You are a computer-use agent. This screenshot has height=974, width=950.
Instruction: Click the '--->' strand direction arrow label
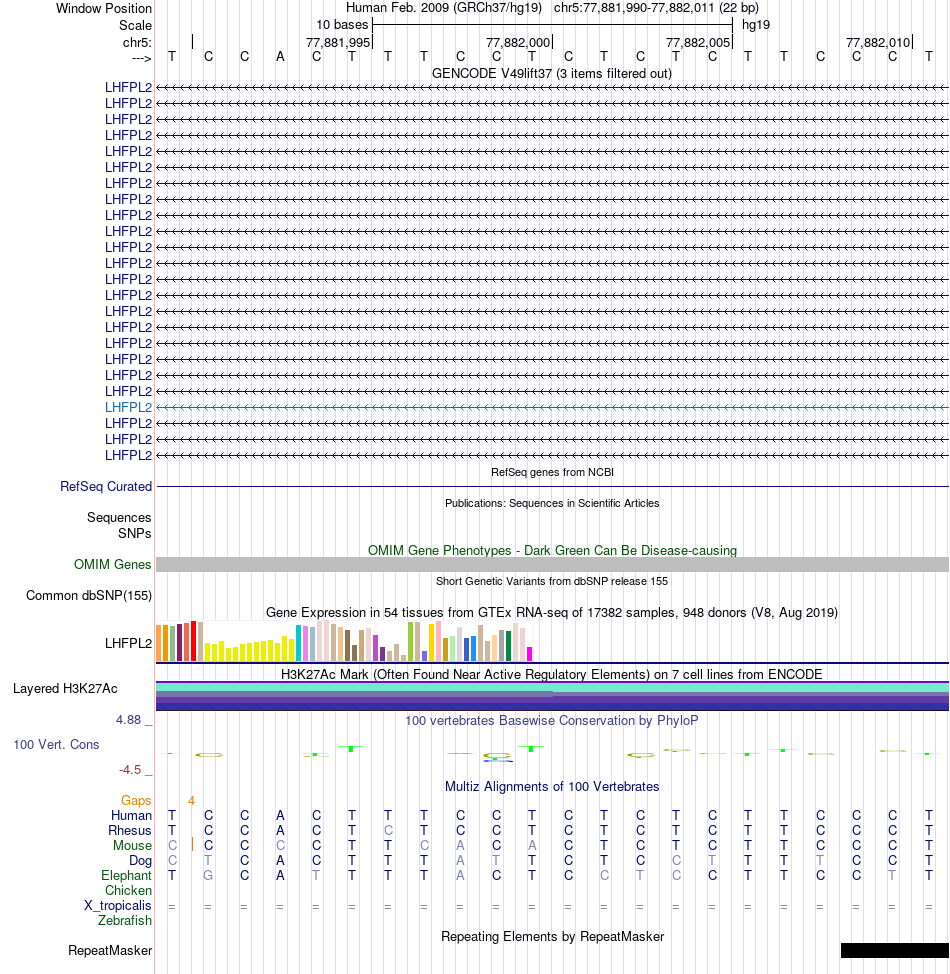point(142,58)
